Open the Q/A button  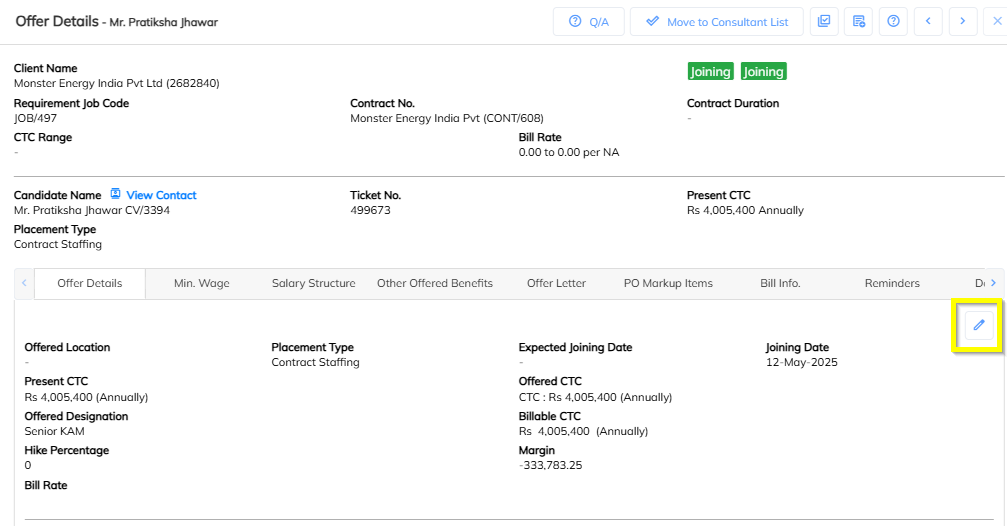click(x=589, y=21)
